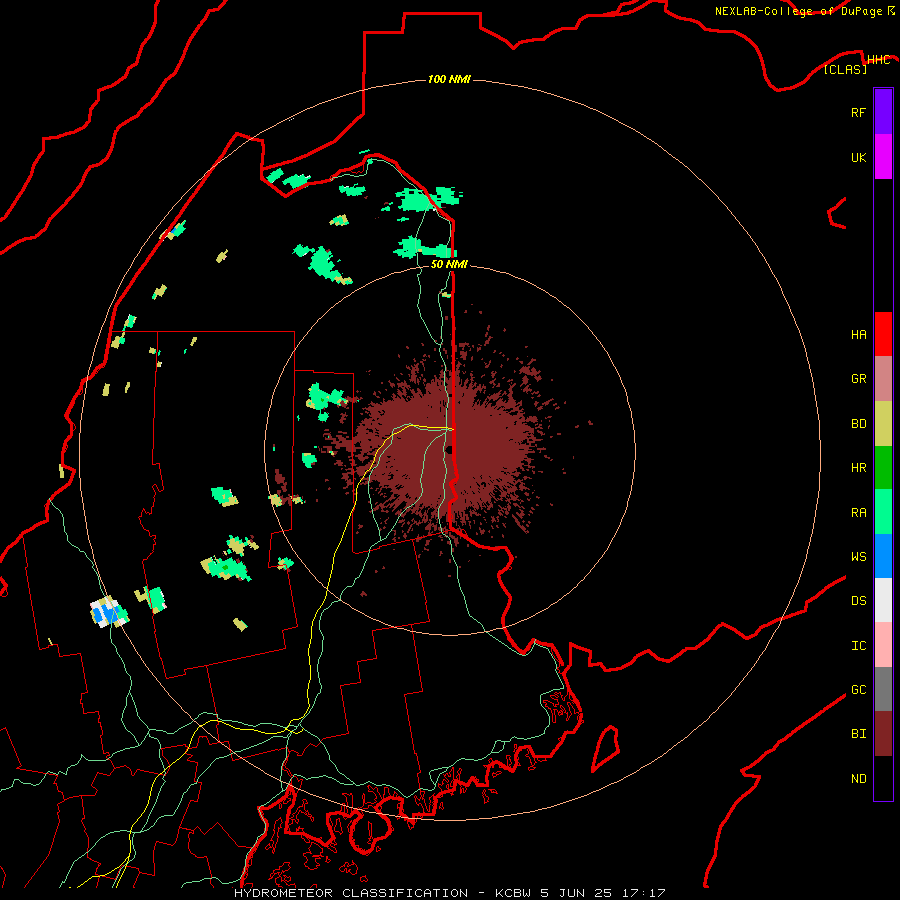Click the DS legend label

pos(858,600)
